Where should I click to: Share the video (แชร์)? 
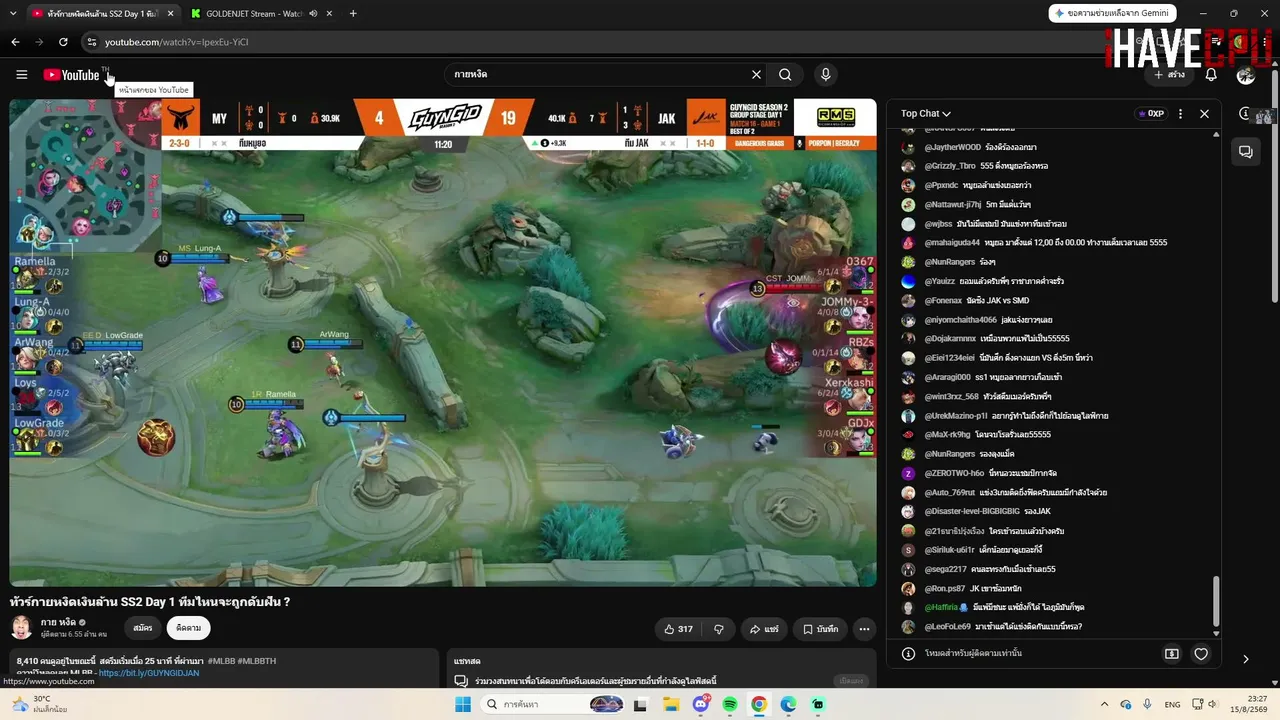coord(764,629)
